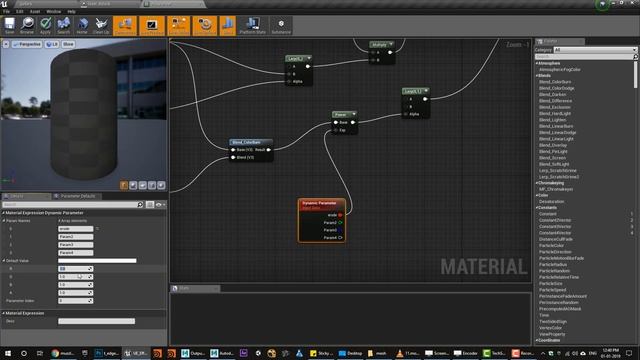Open the File menu
Image resolution: width=640 pixels, height=360 pixels.
pos(7,11)
